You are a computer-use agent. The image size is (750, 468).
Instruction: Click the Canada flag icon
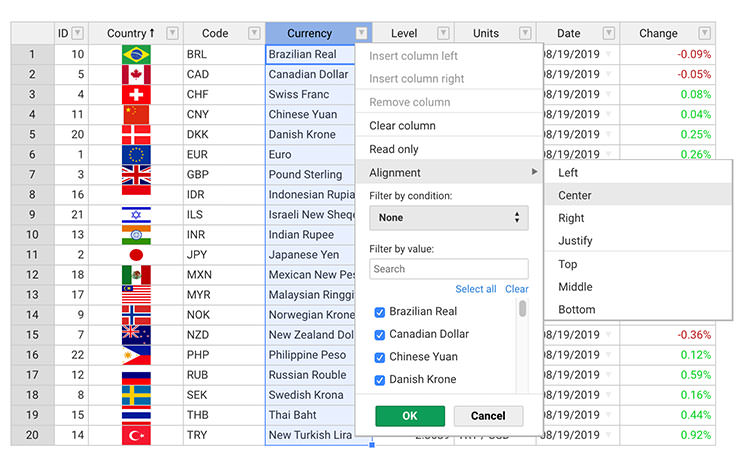pos(136,75)
